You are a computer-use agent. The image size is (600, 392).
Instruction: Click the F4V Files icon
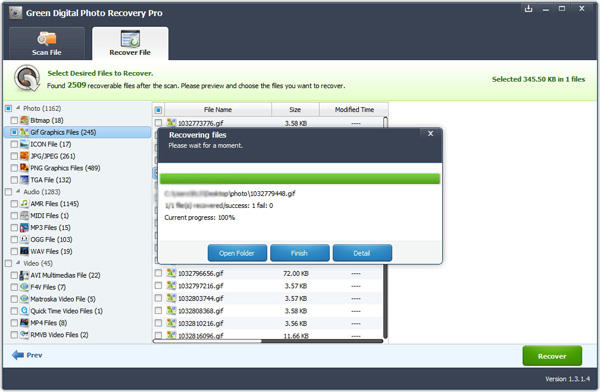pyautogui.click(x=24, y=287)
